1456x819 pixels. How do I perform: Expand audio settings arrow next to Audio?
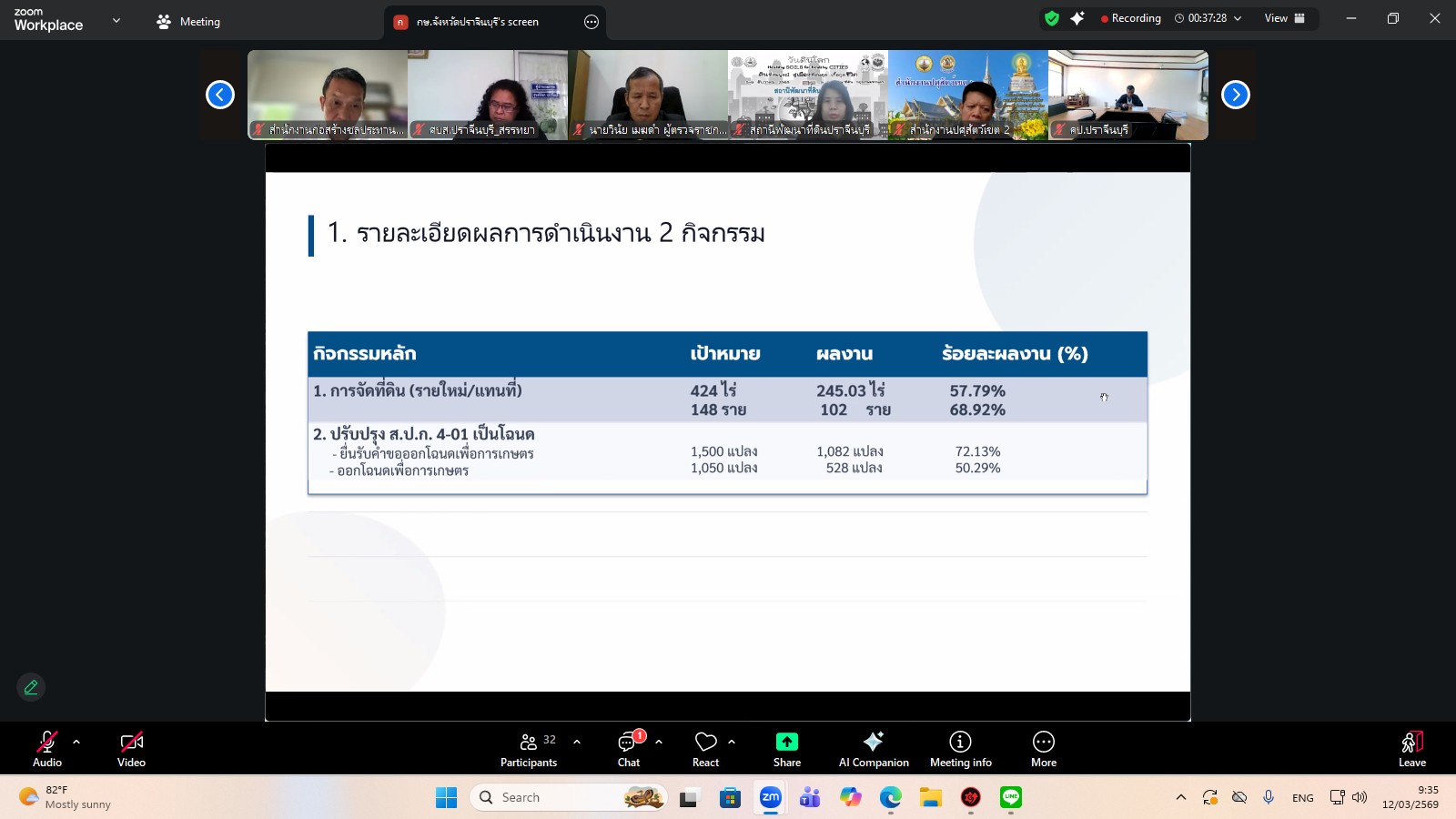point(76,742)
